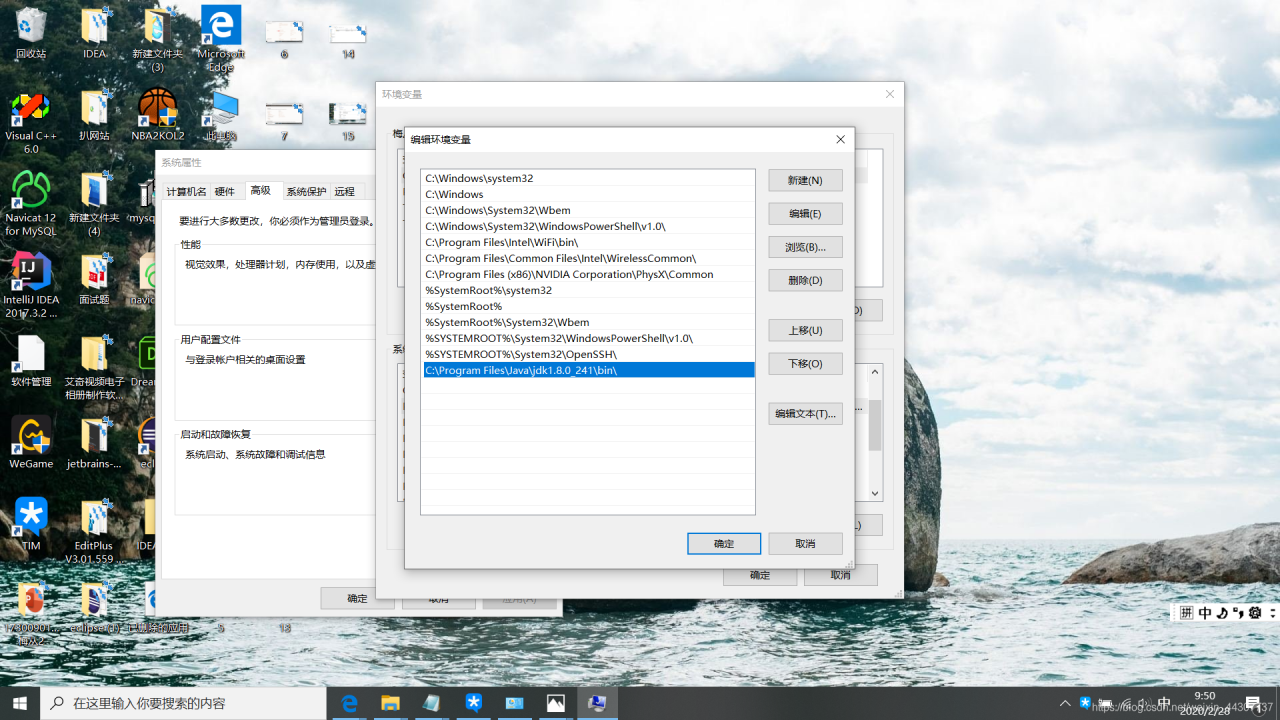The width and height of the screenshot is (1280, 720).
Task: Launch IntelliJ IDEA 2017.3.2 shortcut
Action: pyautogui.click(x=31, y=285)
